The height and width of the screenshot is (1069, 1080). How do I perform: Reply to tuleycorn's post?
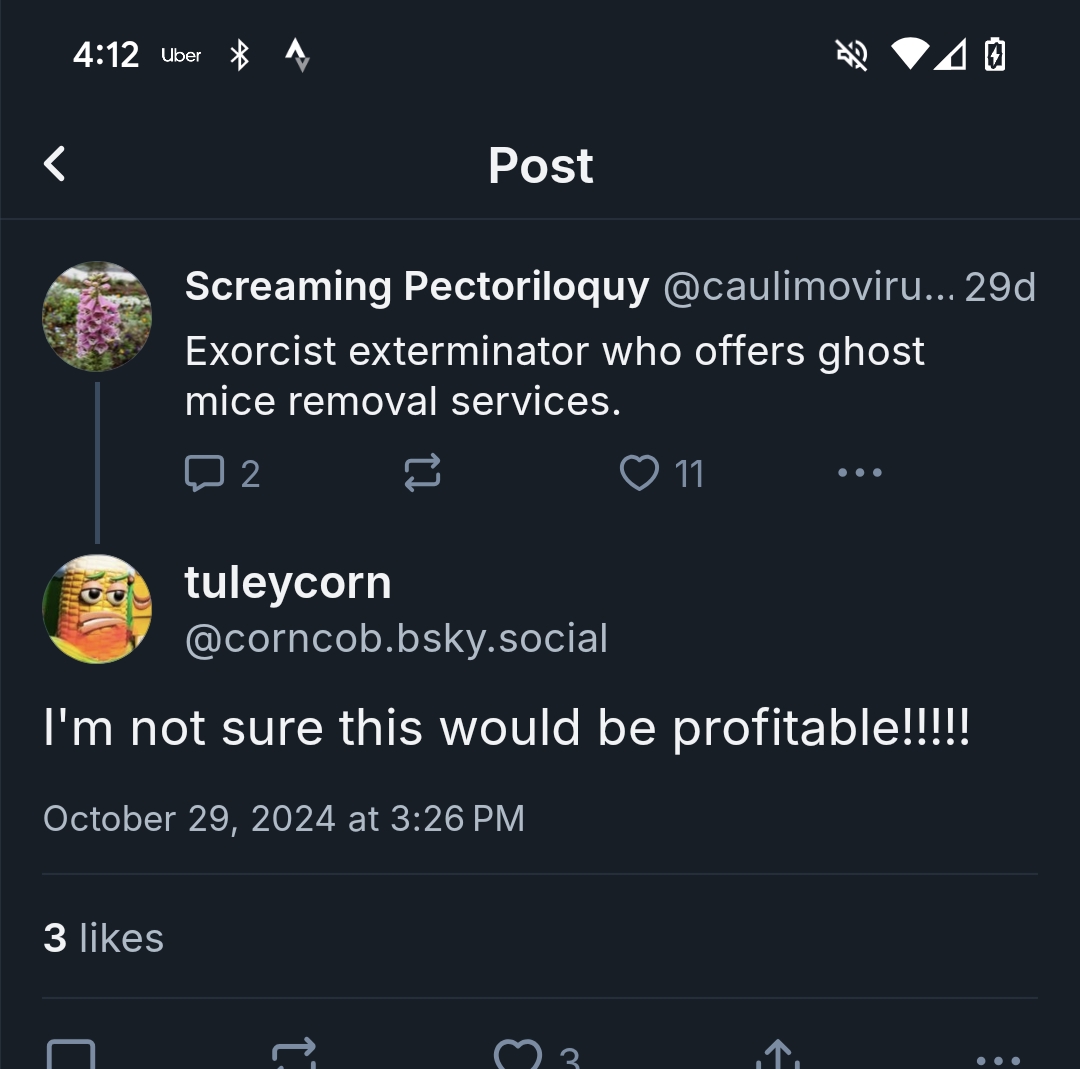tap(71, 1054)
